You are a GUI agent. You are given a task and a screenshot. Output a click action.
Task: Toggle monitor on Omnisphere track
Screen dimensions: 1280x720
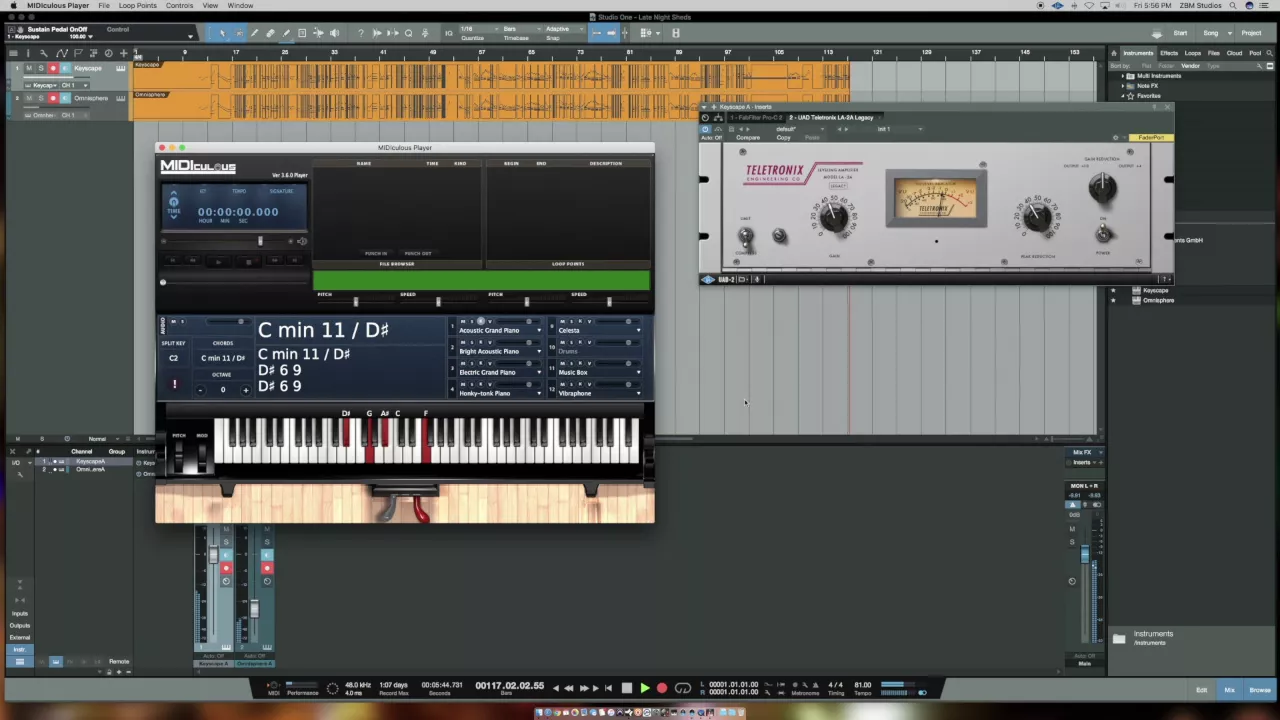(65, 98)
